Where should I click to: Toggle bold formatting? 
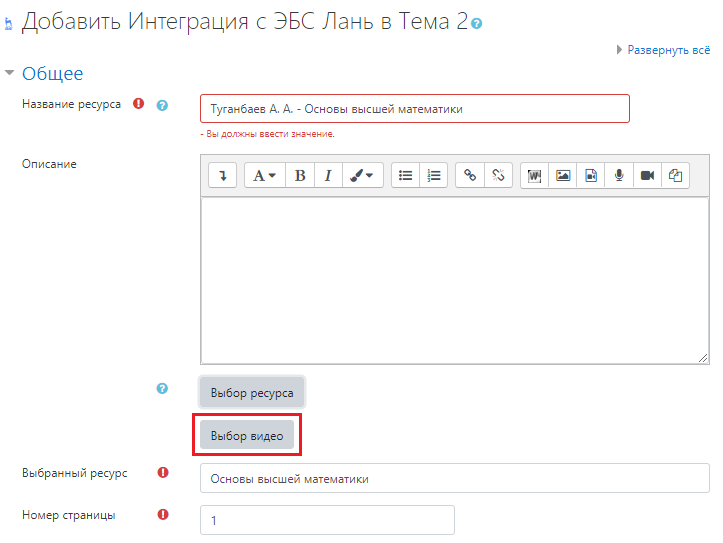[x=300, y=175]
